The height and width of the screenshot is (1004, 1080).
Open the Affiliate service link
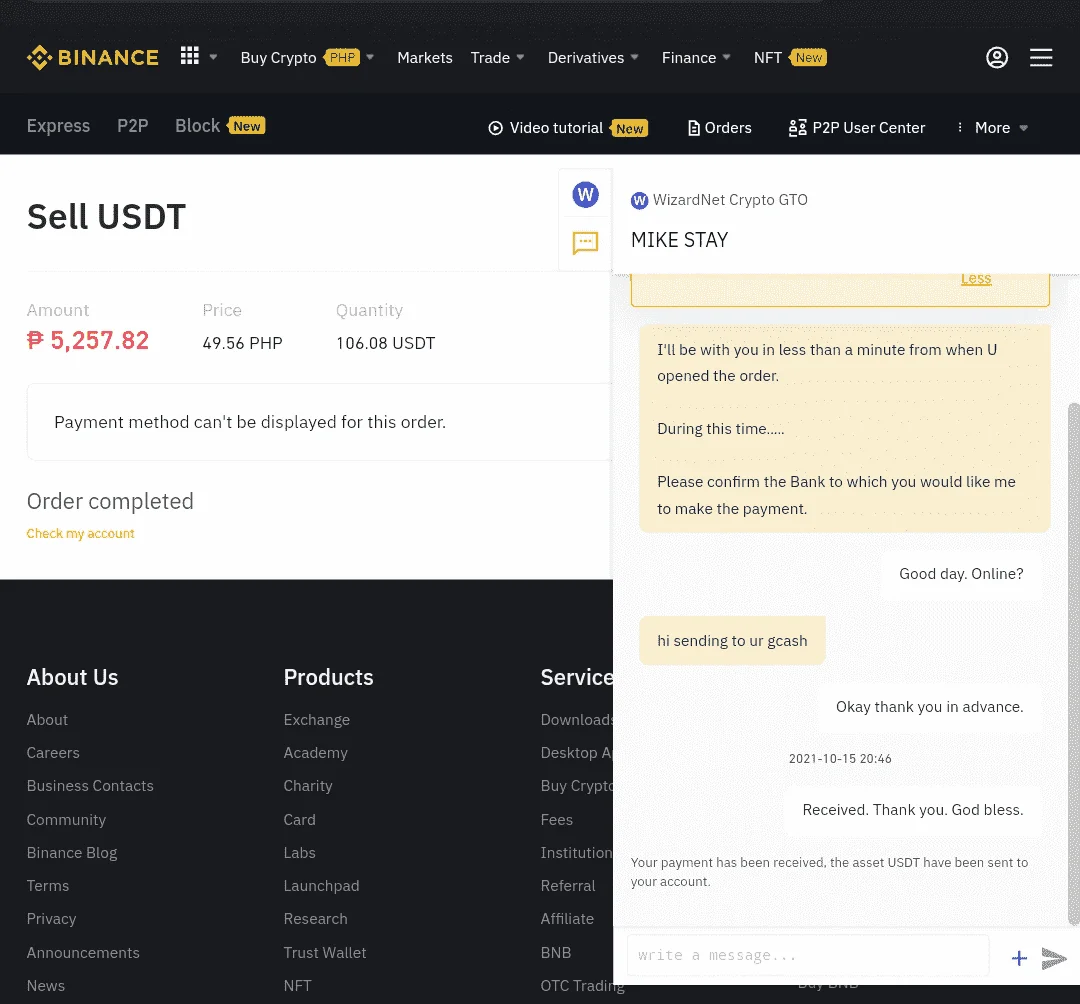pos(568,919)
